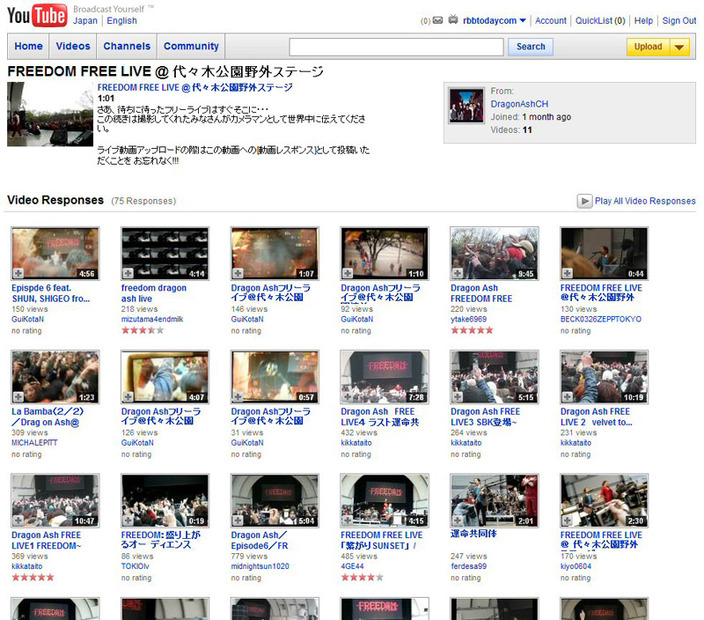Rate freedom dragon ash live with stars
The image size is (704, 620).
click(142, 330)
